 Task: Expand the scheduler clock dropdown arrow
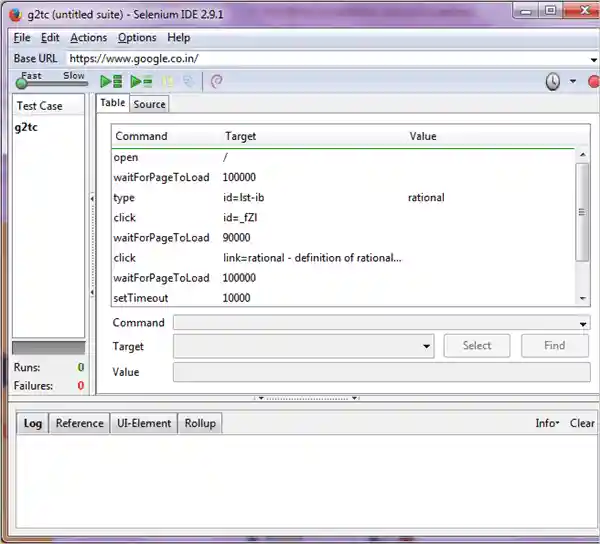tap(573, 81)
